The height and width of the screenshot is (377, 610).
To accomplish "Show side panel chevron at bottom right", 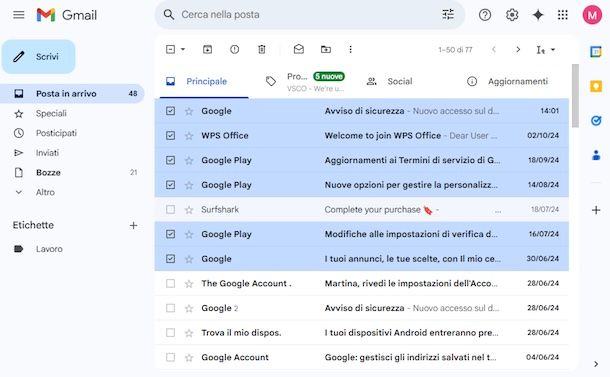I will [596, 364].
